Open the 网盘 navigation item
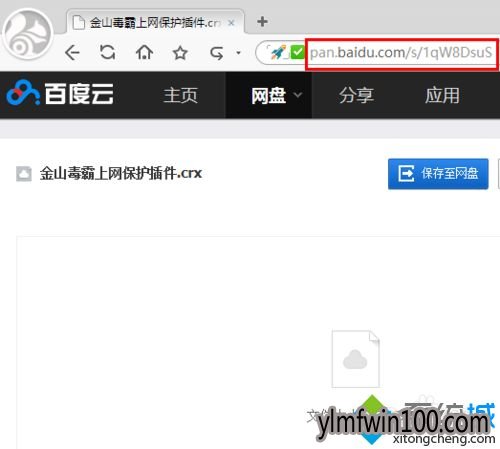 coord(269,96)
